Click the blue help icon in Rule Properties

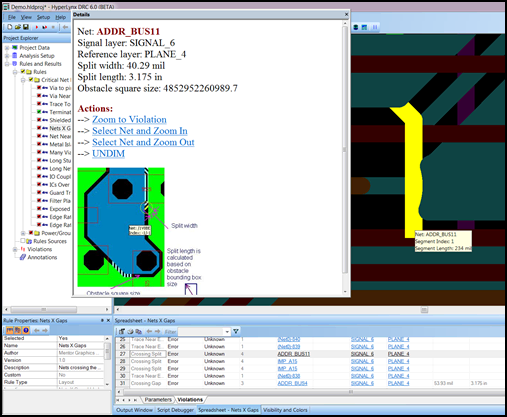point(26,330)
